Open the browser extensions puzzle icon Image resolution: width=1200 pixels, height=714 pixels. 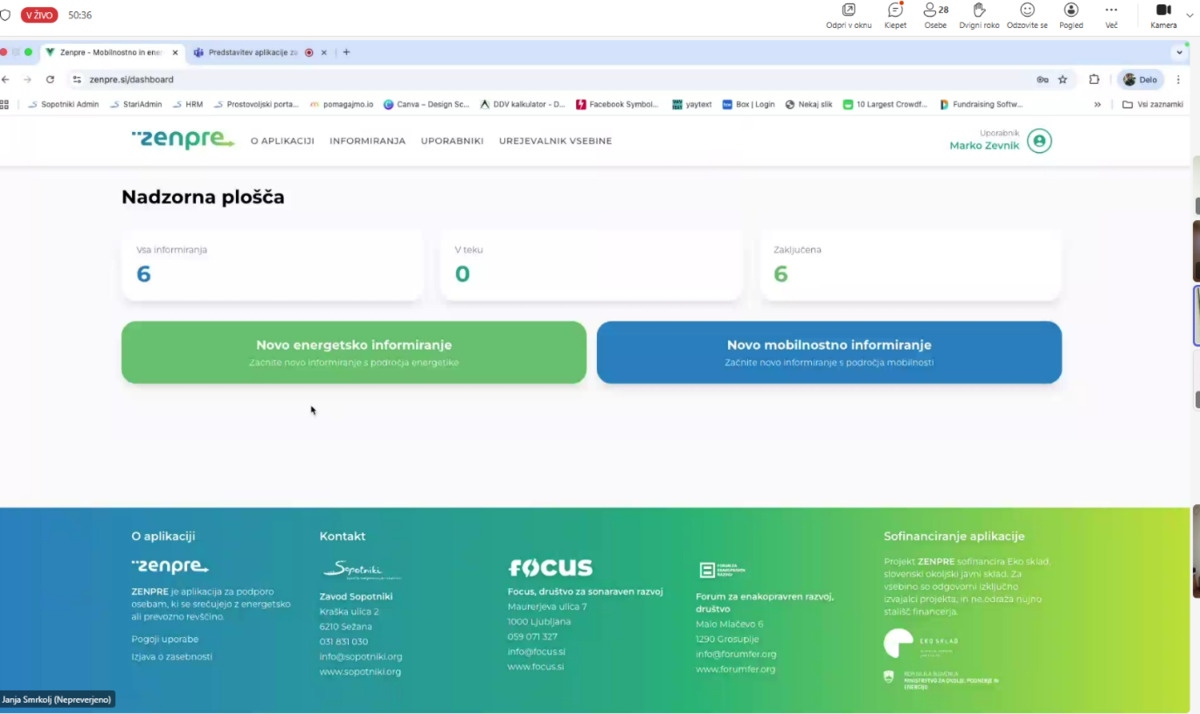tap(1094, 79)
